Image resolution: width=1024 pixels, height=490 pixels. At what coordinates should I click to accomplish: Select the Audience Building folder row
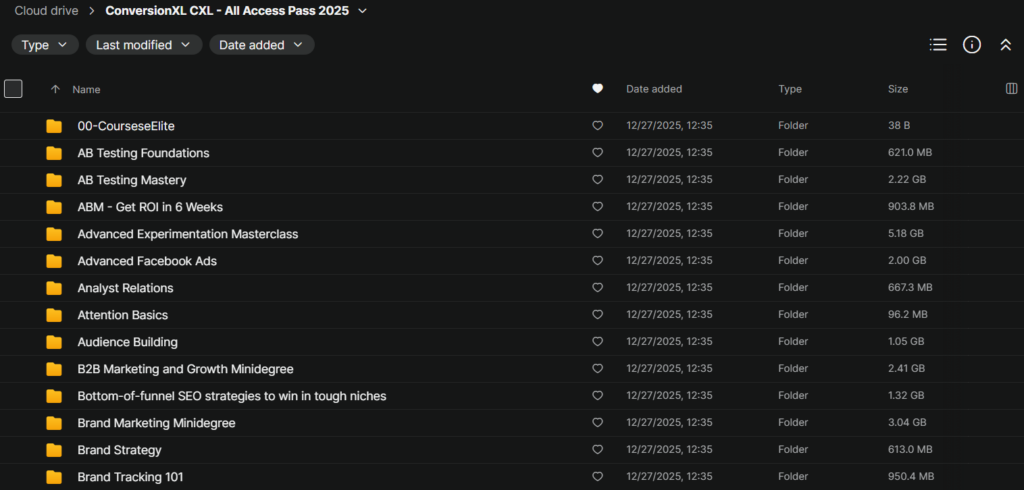pos(127,342)
